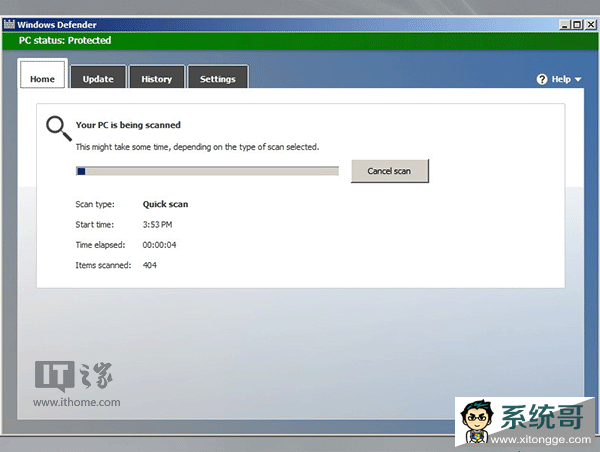The image size is (600, 452).
Task: Click the 'Start time:' label
Action: (95, 225)
